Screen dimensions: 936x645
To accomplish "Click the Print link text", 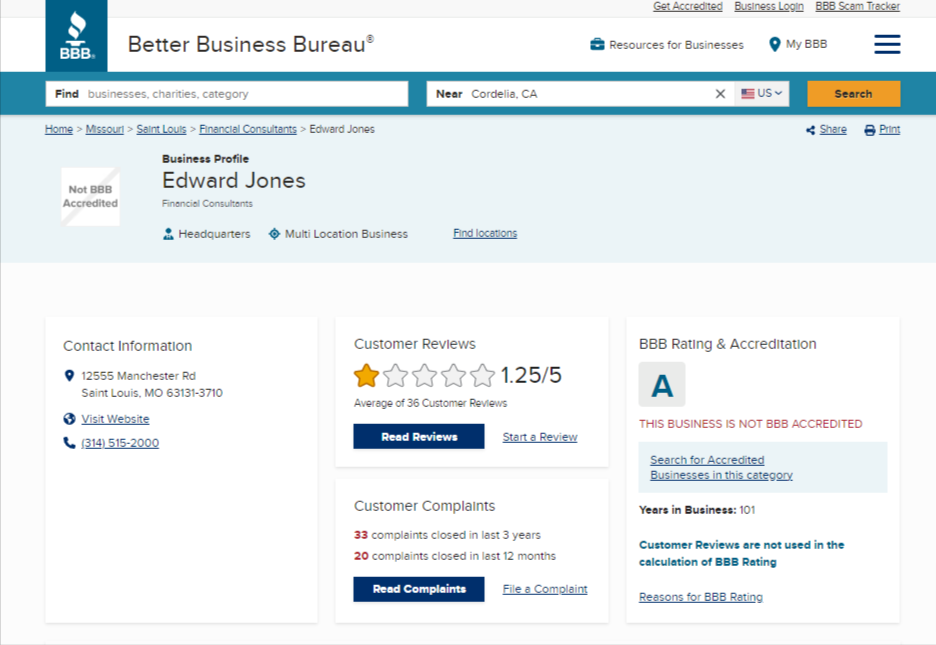I will 889,129.
